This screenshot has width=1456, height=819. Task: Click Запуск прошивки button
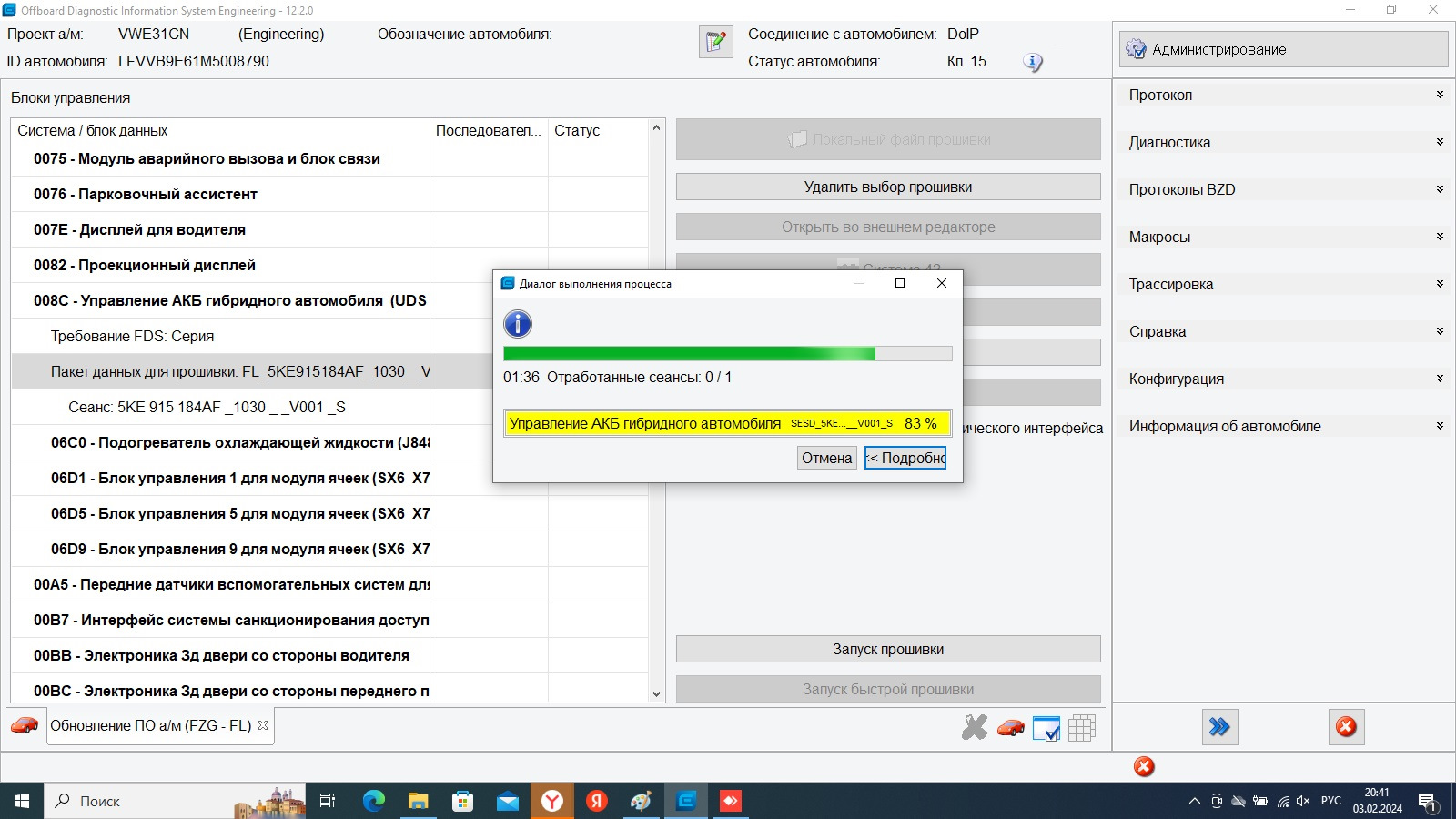click(x=888, y=649)
